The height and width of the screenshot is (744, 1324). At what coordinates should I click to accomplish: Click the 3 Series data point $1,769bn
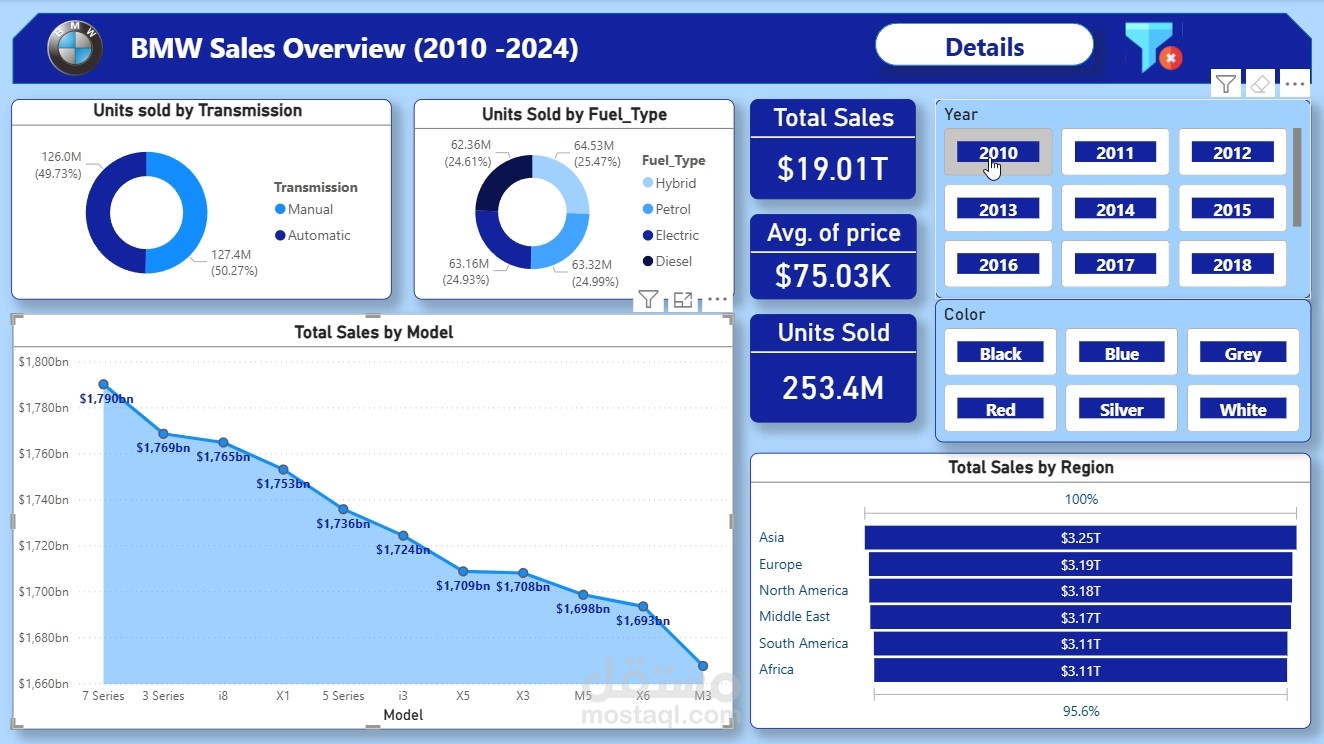point(163,434)
